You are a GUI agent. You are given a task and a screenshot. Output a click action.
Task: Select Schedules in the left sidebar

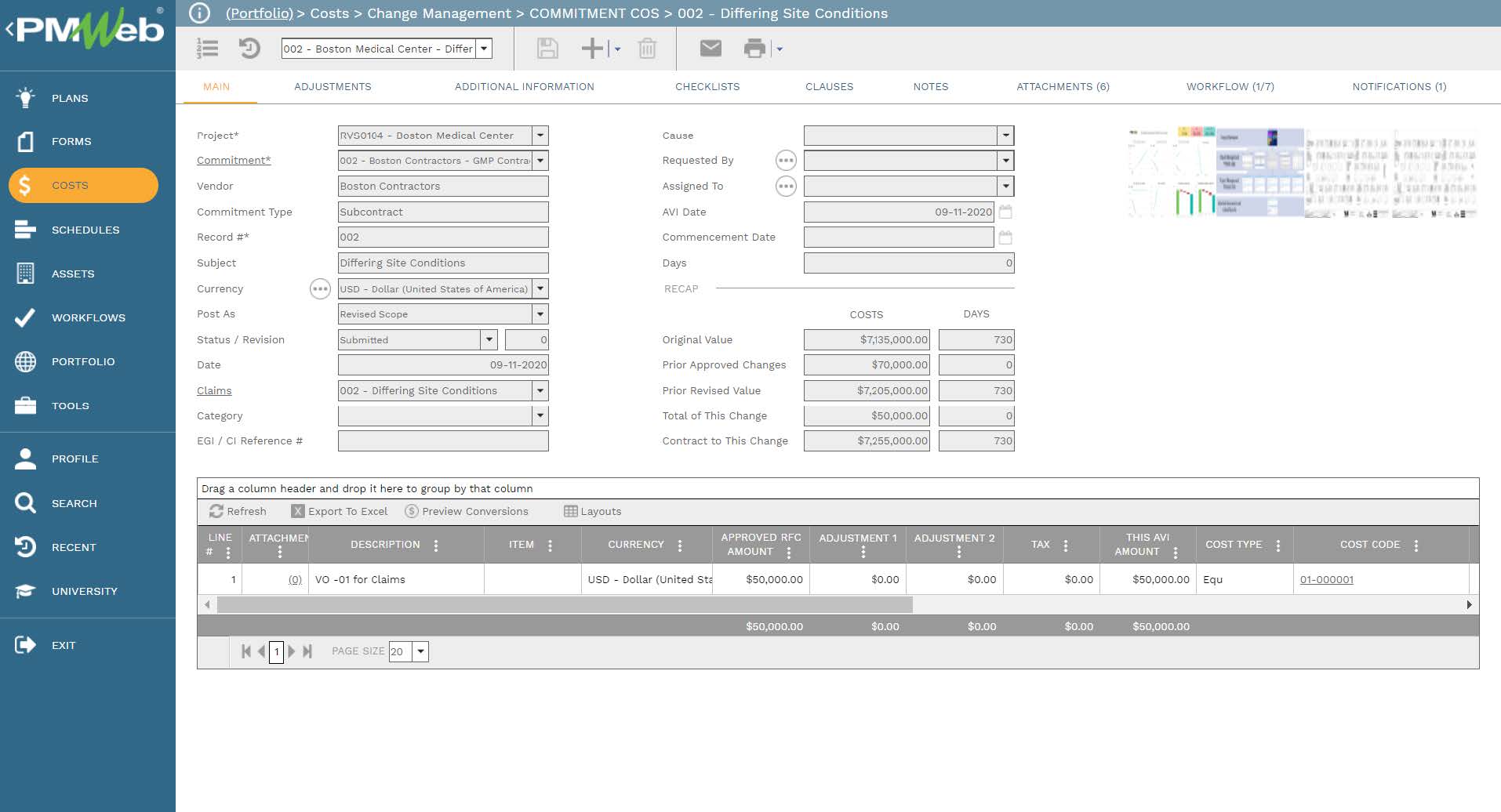coord(85,230)
